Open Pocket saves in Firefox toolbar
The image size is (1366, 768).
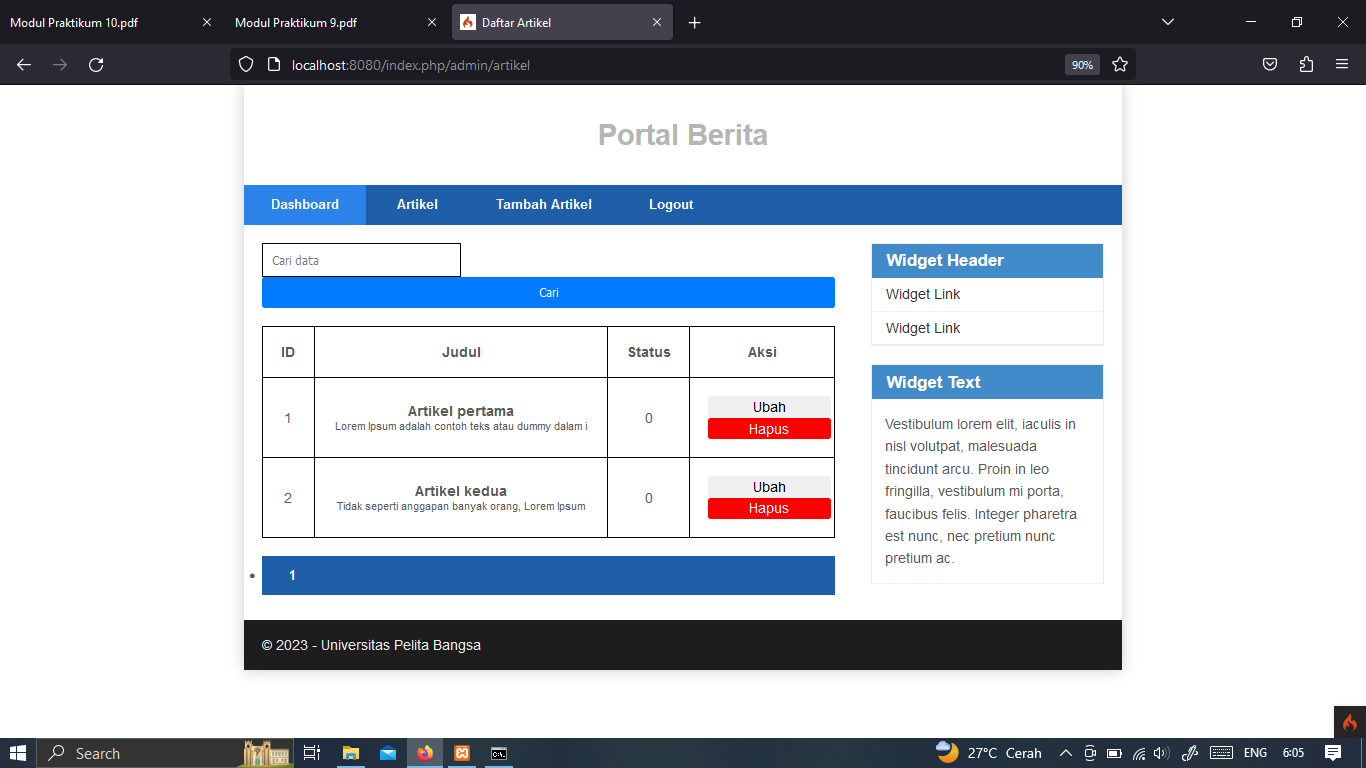(x=1269, y=64)
